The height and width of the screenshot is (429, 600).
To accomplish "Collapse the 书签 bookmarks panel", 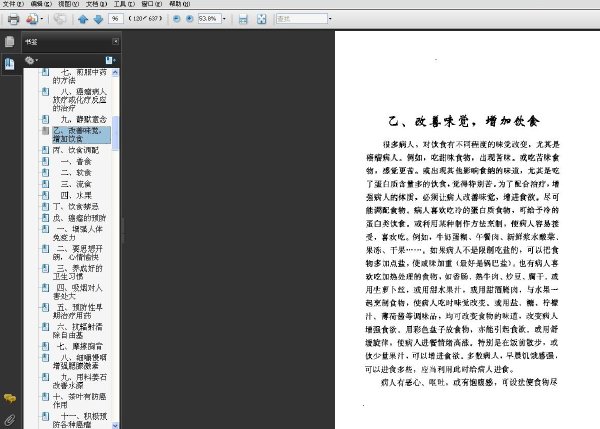I will pyautogui.click(x=116, y=41).
